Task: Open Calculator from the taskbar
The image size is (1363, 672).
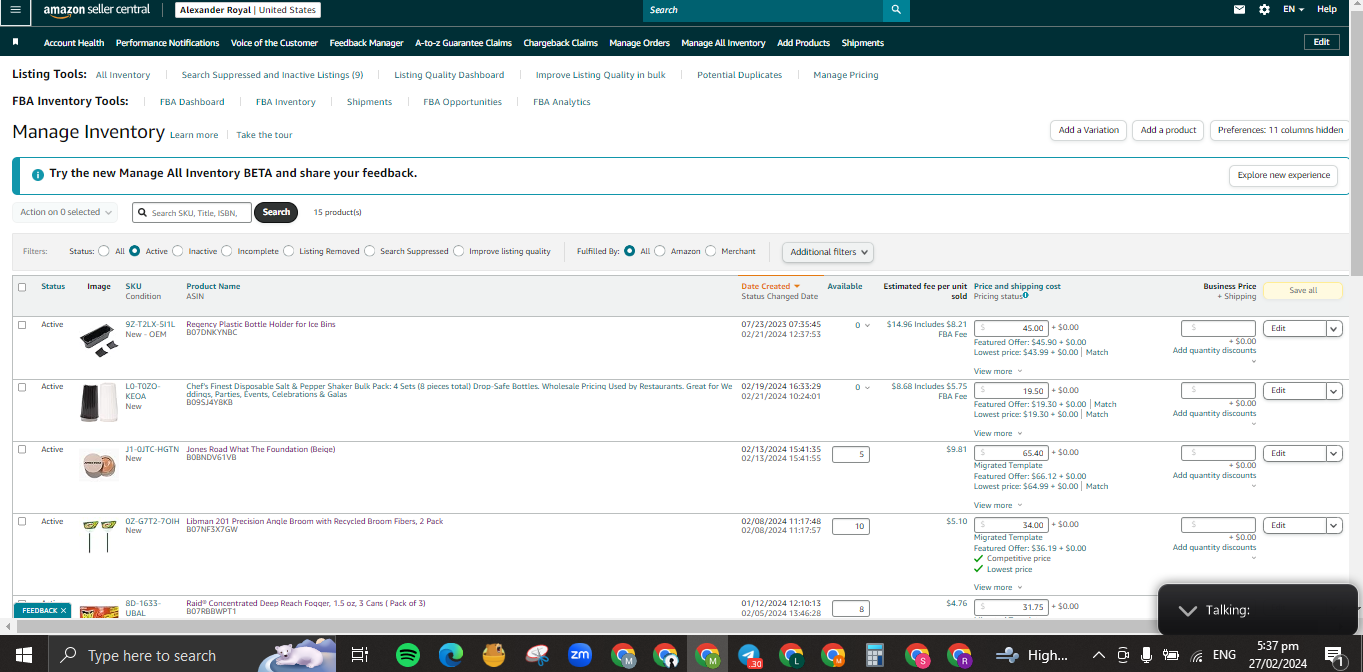Action: click(875, 655)
